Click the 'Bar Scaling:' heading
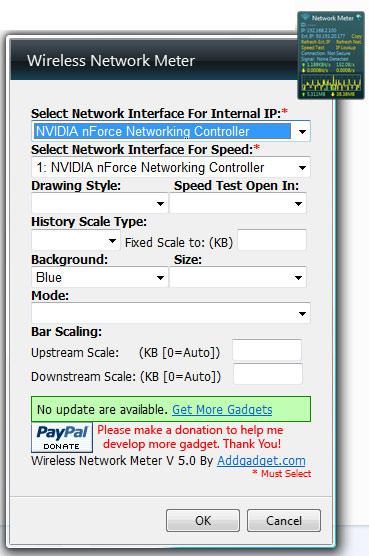Image resolution: width=369 pixels, height=556 pixels. [67, 332]
